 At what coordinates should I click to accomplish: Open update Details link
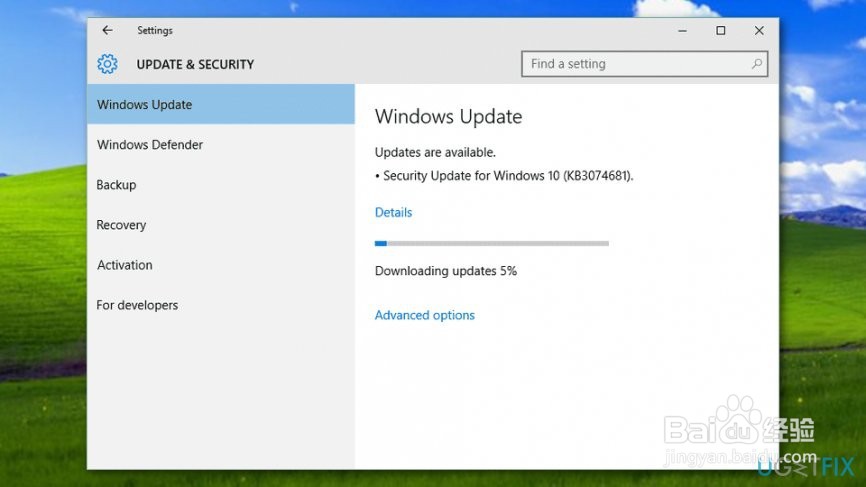(393, 213)
